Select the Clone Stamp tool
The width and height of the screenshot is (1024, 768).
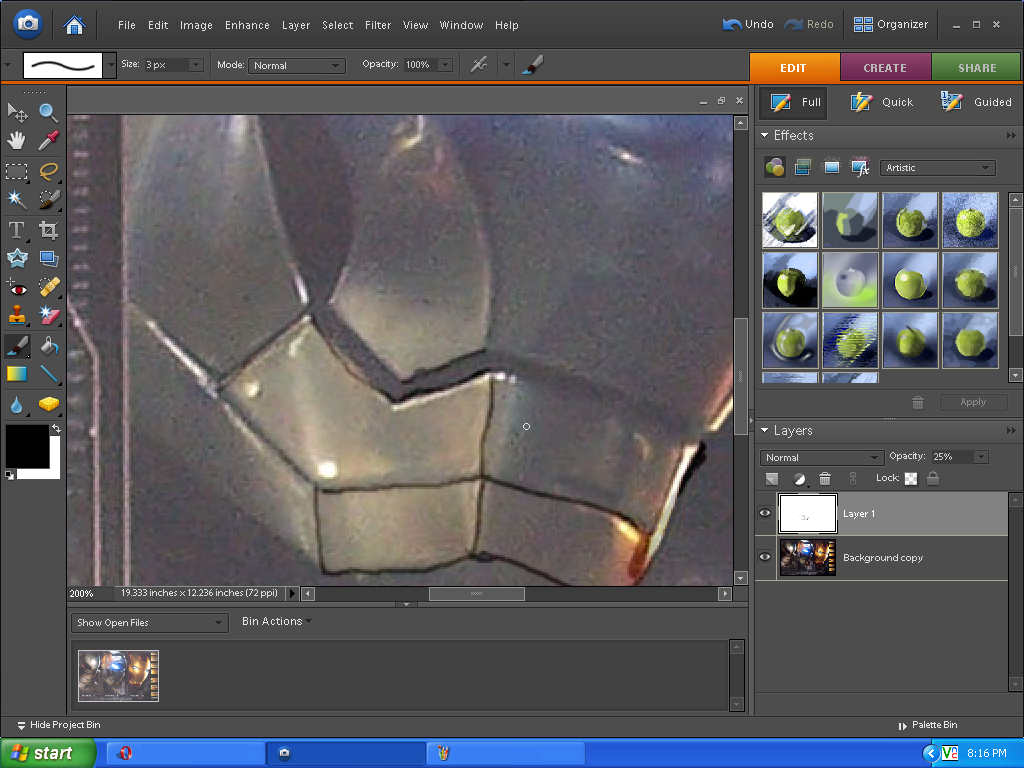tap(17, 315)
